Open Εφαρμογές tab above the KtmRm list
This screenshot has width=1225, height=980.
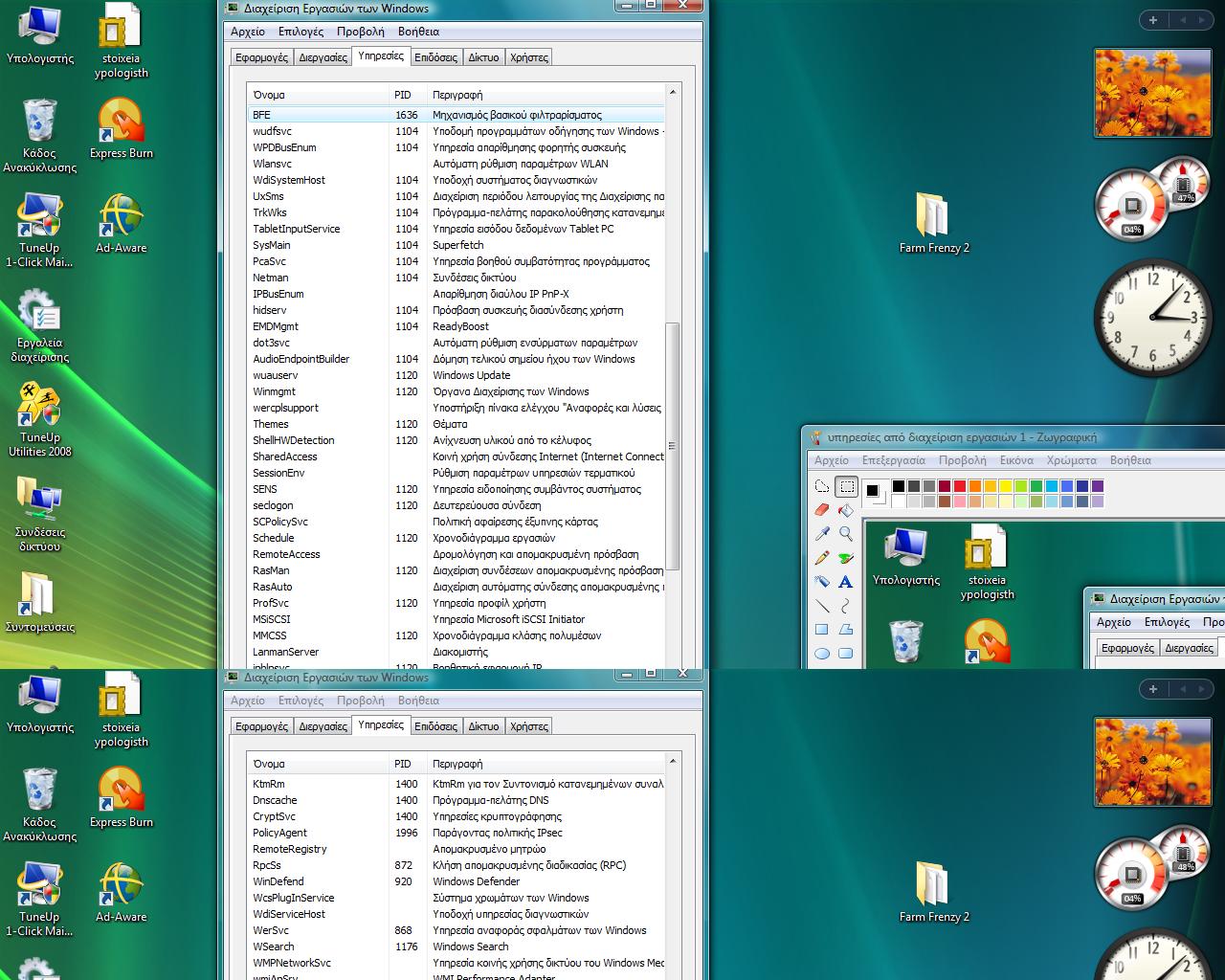click(261, 726)
